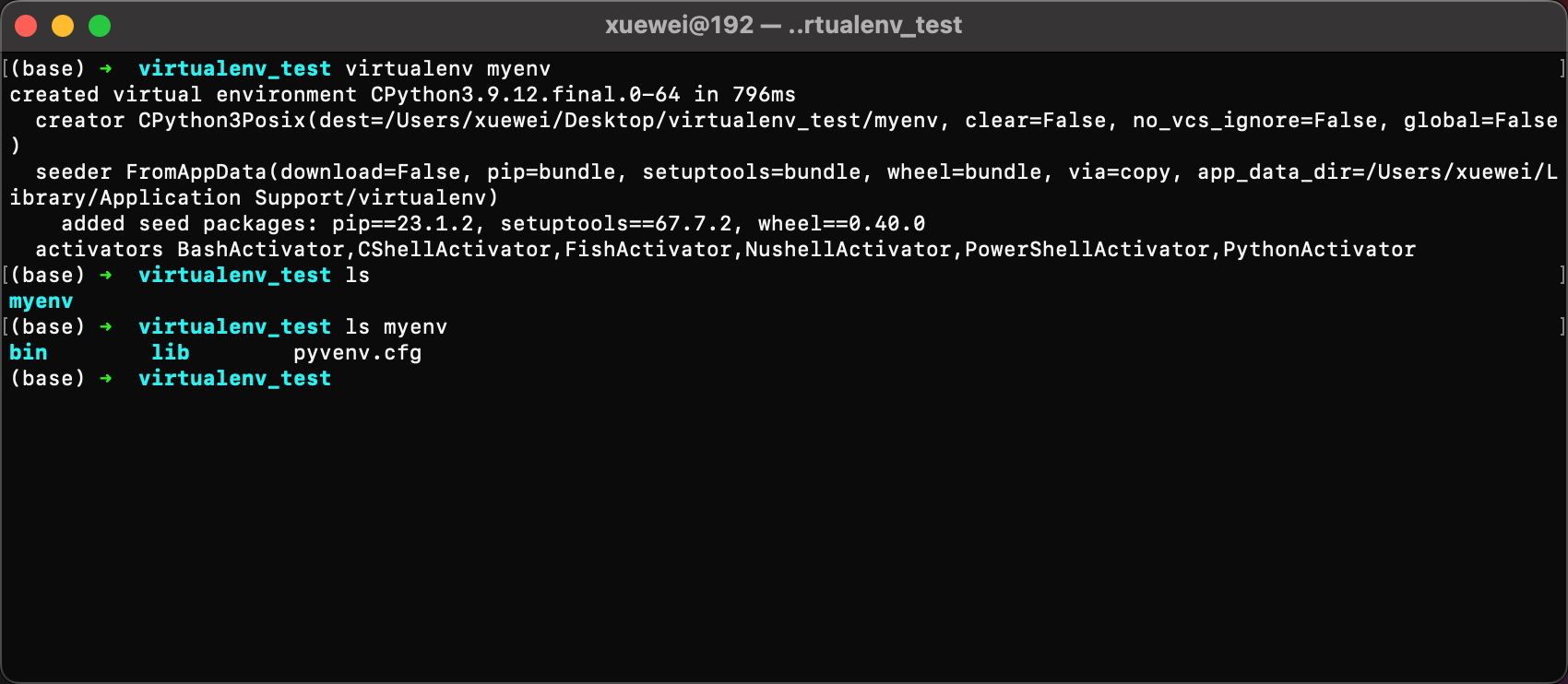Screen dimensions: 1568x684
Task: Click the red close window button
Action: 26,25
